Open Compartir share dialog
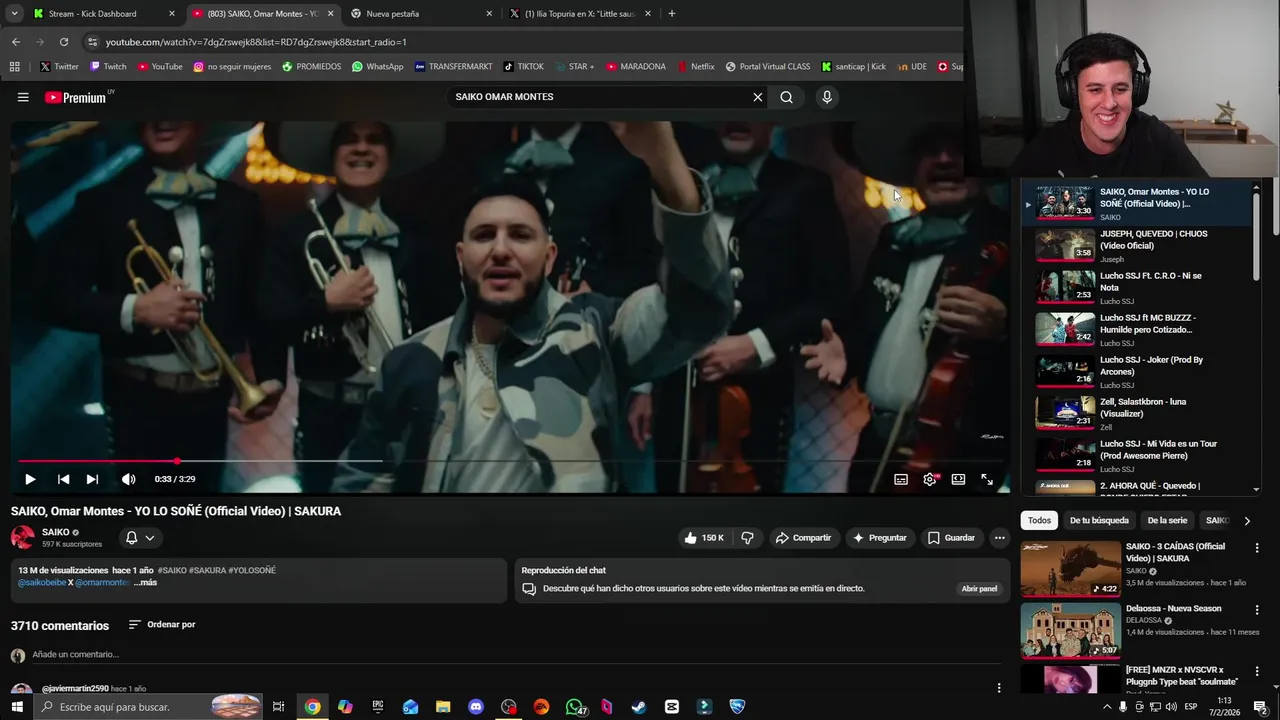The height and width of the screenshot is (720, 1280). pyautogui.click(x=803, y=537)
